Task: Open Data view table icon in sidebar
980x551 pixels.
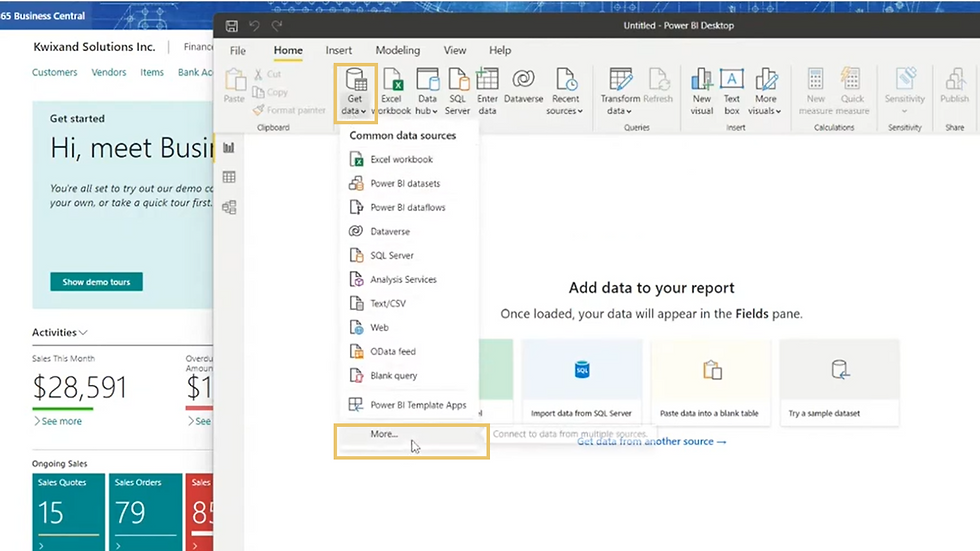Action: [x=229, y=177]
